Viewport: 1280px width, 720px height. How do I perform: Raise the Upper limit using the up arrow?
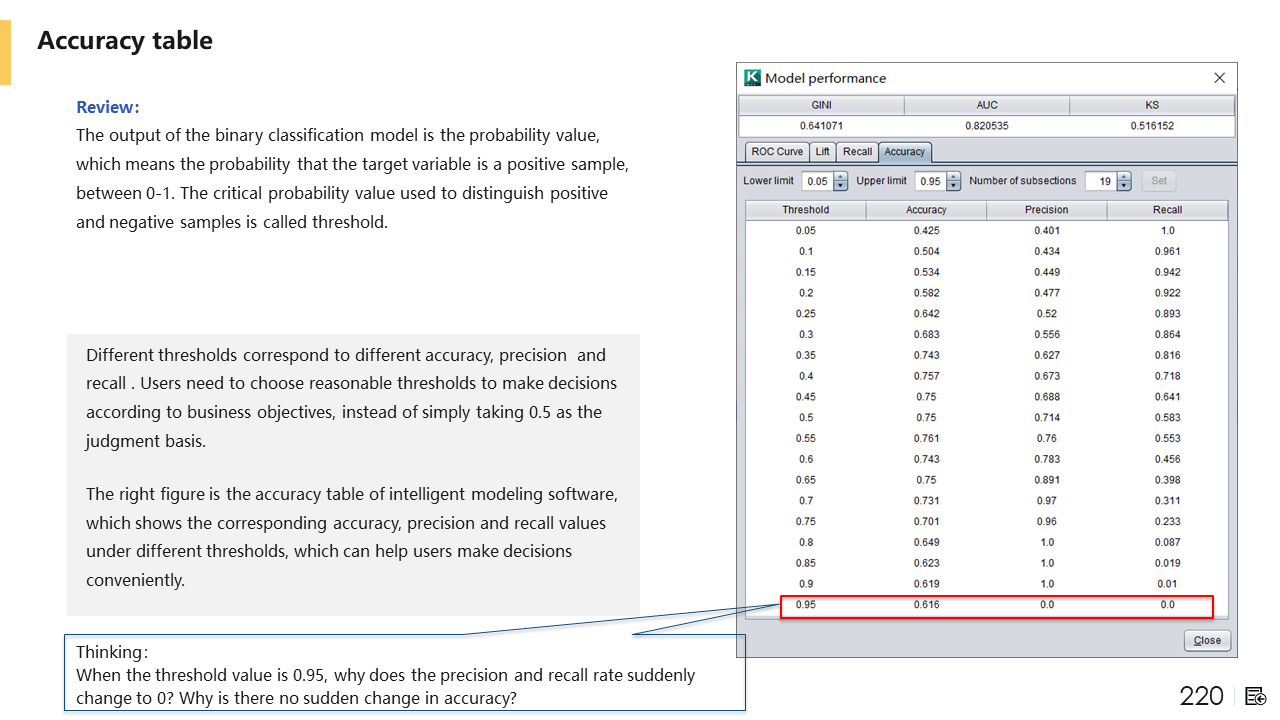pos(951,177)
